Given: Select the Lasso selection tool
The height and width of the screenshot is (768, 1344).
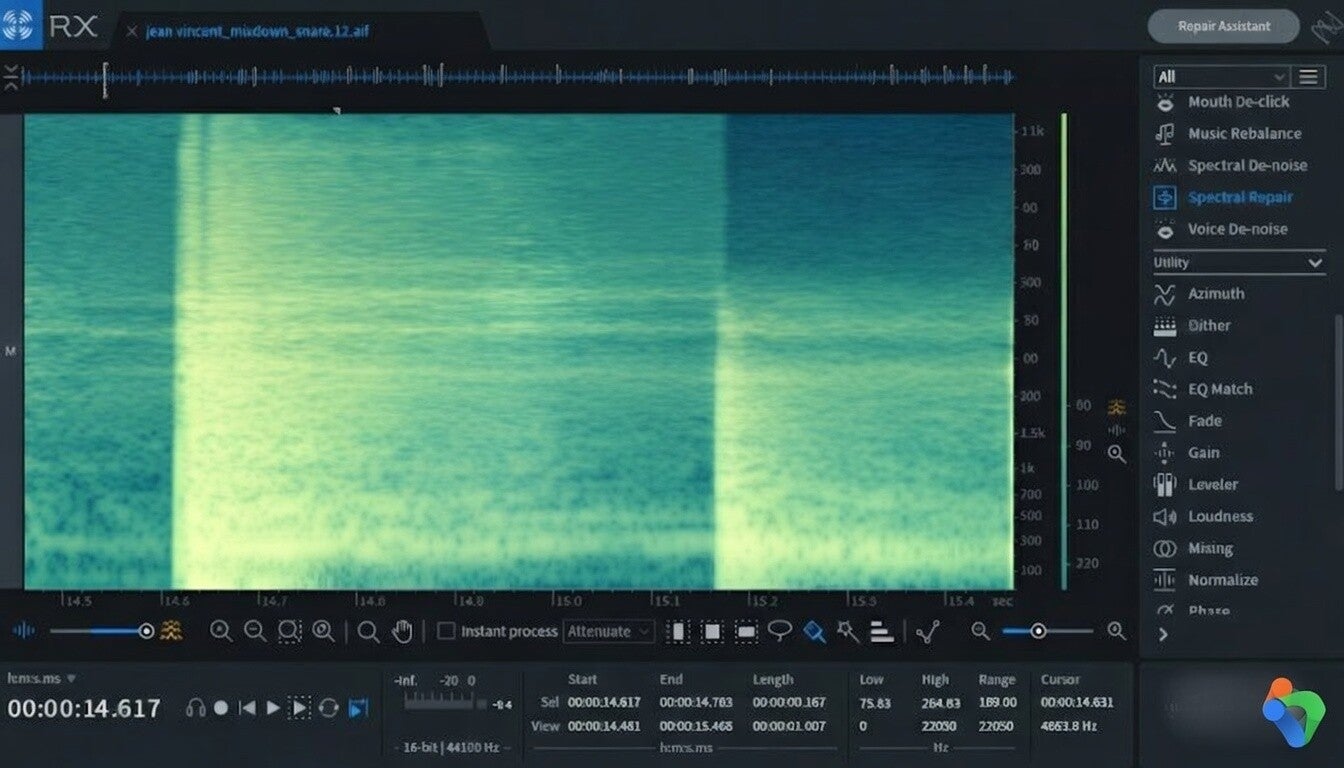Looking at the screenshot, I should 780,631.
